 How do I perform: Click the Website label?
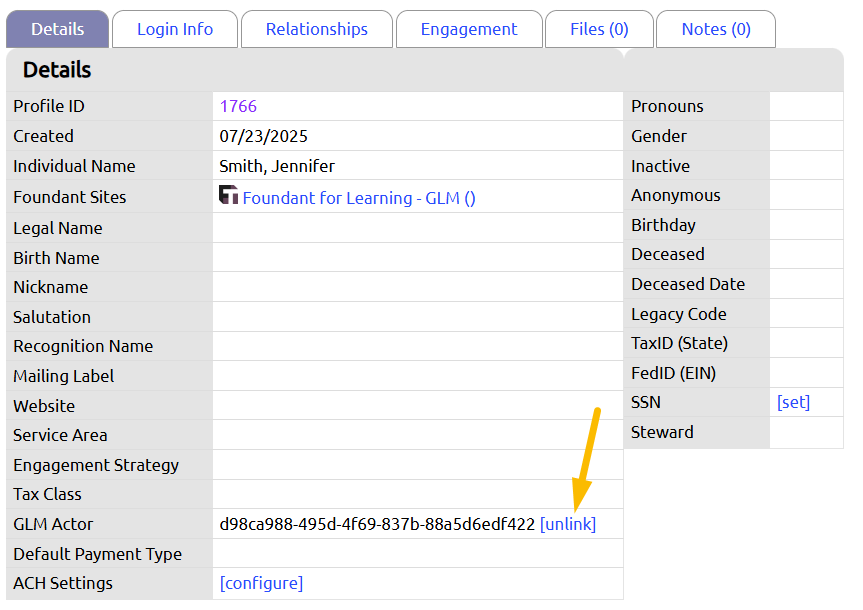[x=44, y=406]
